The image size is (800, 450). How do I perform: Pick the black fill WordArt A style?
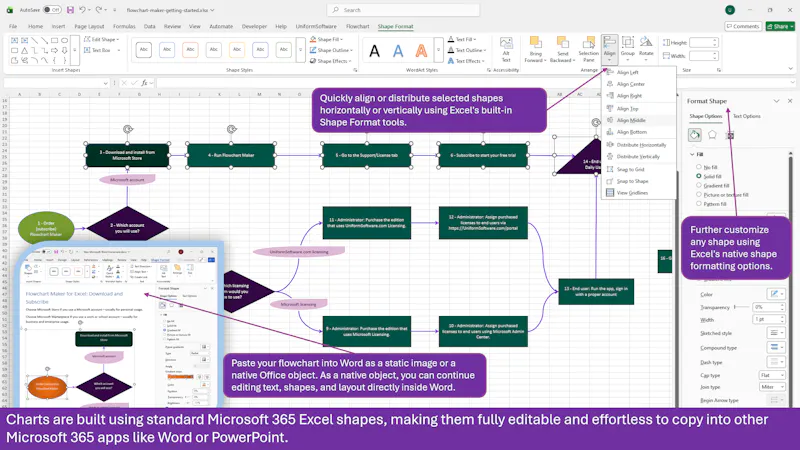374,51
